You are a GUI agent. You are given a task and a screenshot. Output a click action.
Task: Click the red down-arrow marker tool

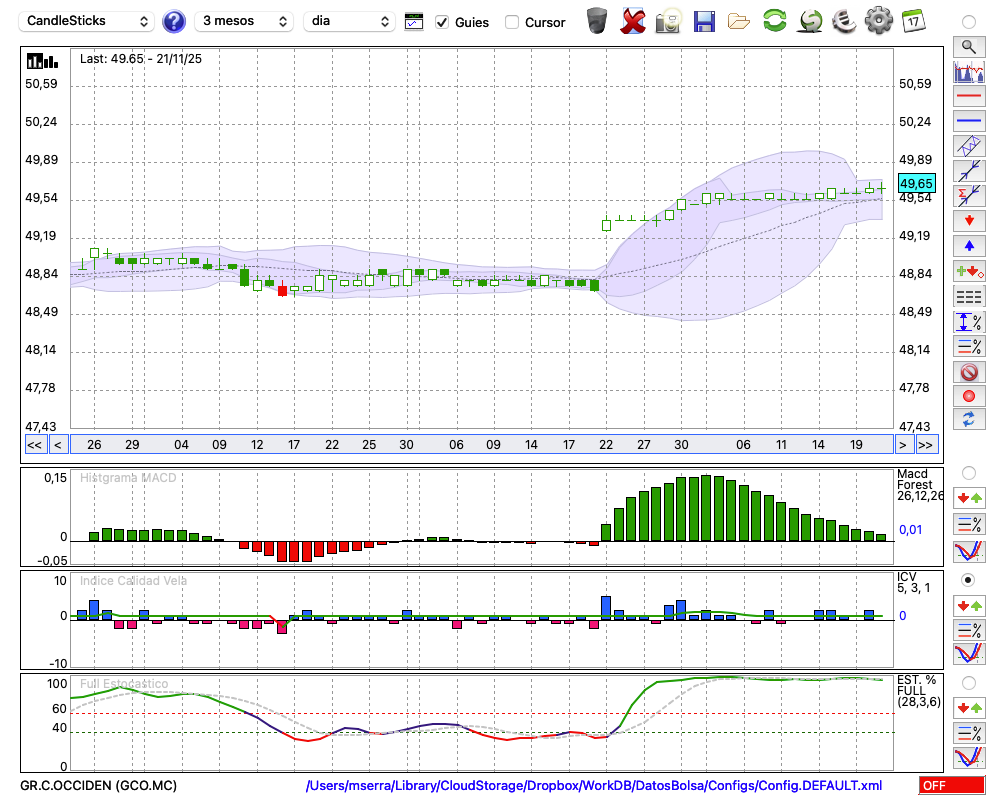(968, 220)
